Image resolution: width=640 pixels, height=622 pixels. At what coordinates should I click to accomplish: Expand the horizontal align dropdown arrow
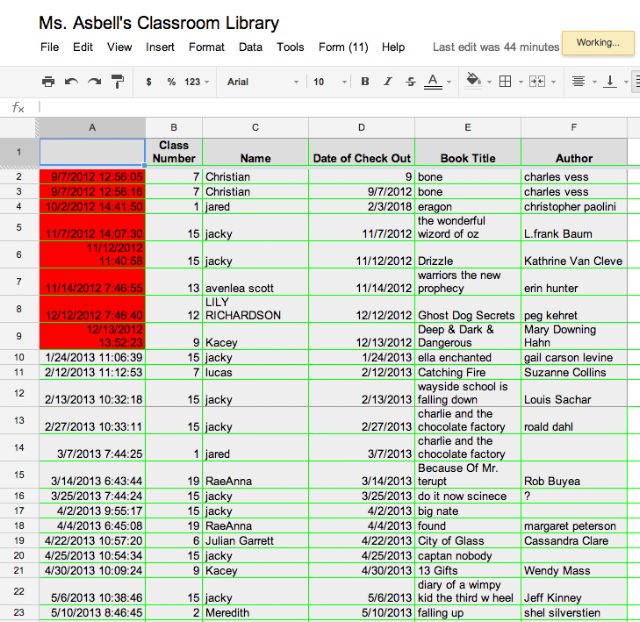click(594, 82)
